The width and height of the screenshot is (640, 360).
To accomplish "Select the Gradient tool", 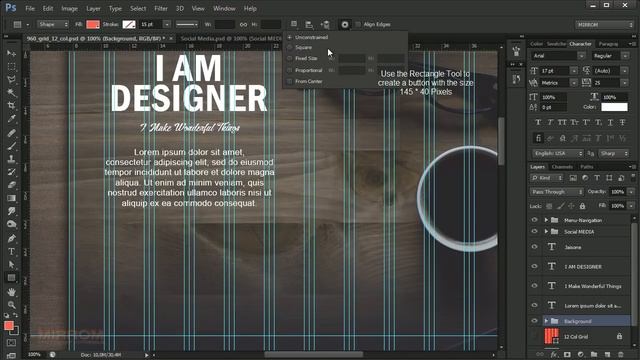I will (11, 198).
